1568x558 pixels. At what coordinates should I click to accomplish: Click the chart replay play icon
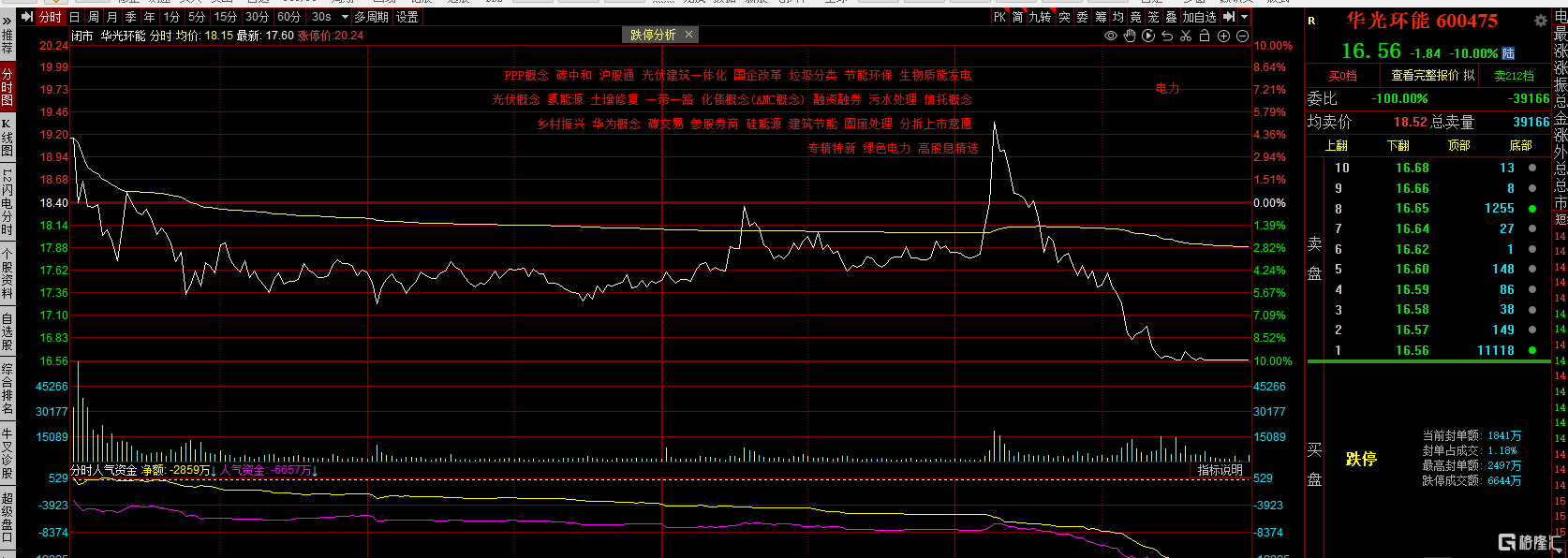(1148, 36)
